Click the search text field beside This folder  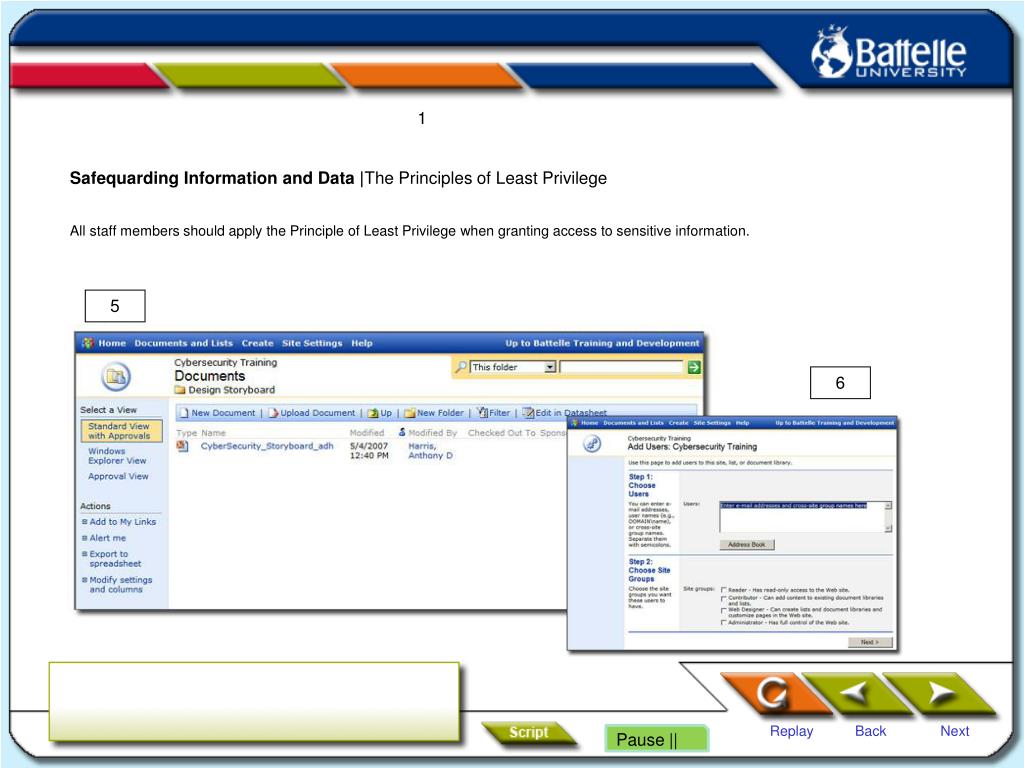point(622,367)
